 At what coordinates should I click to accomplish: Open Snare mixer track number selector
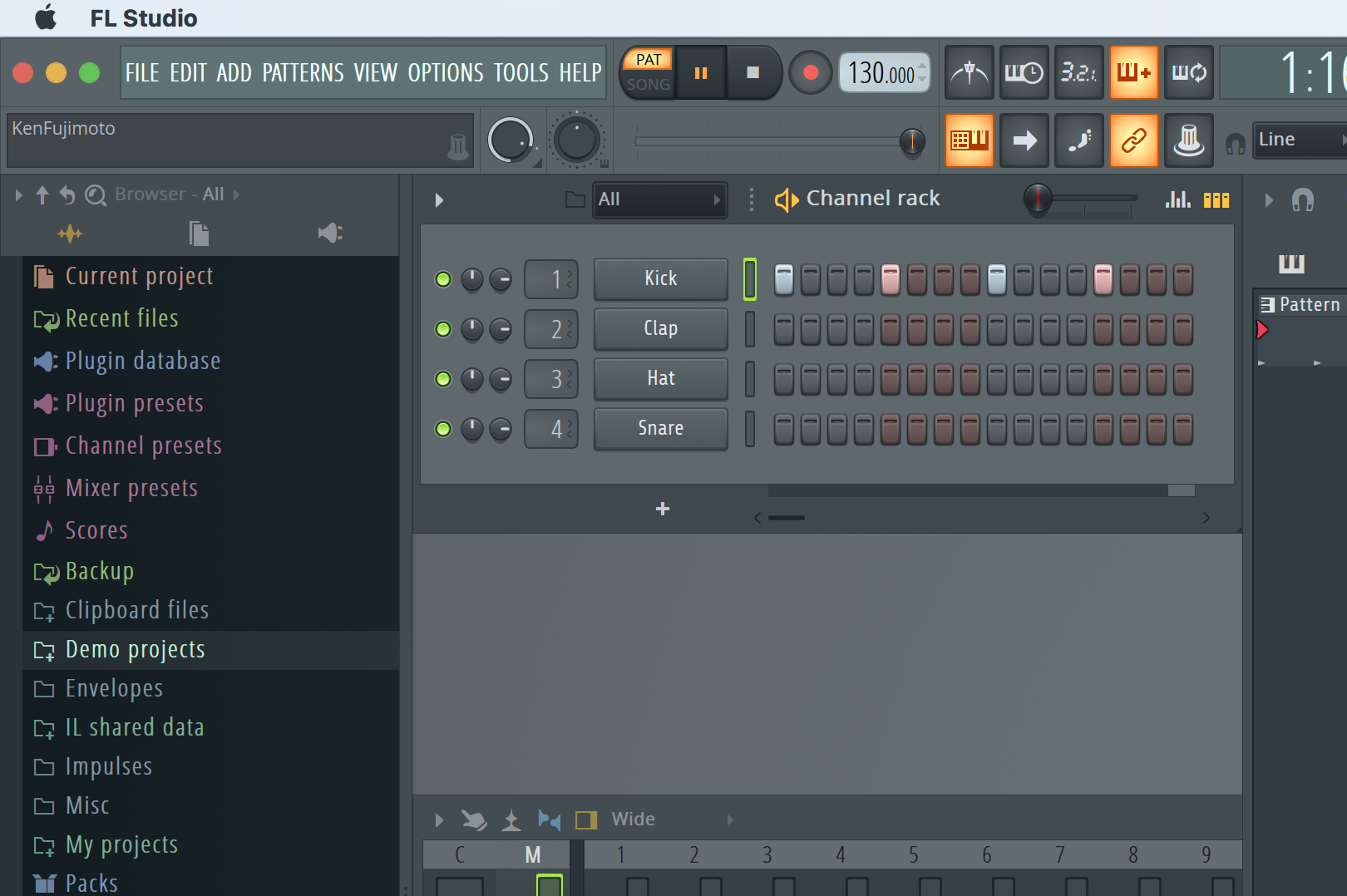click(x=551, y=429)
